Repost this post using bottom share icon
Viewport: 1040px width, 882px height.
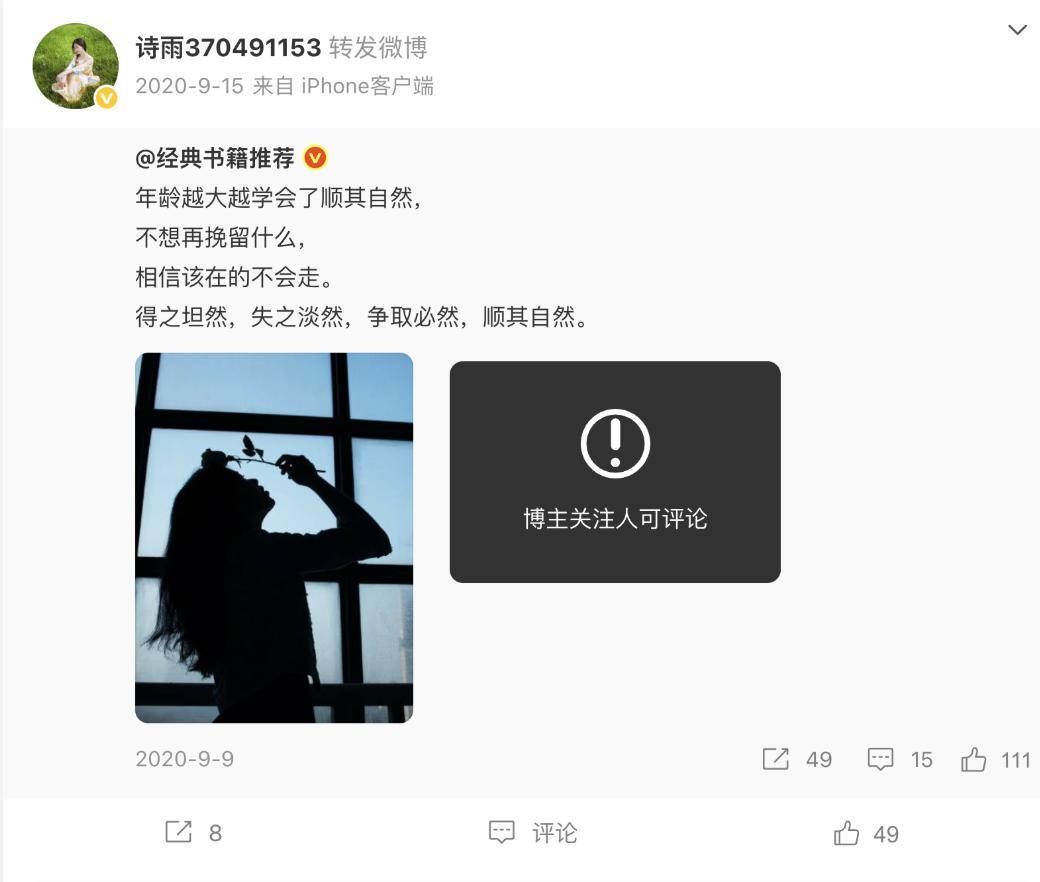coord(178,832)
